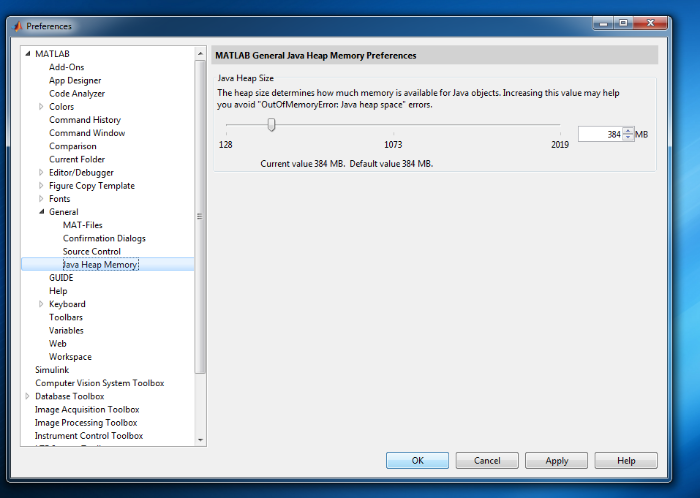Select Command History preferences
The width and height of the screenshot is (700, 498).
pyautogui.click(x=85, y=120)
